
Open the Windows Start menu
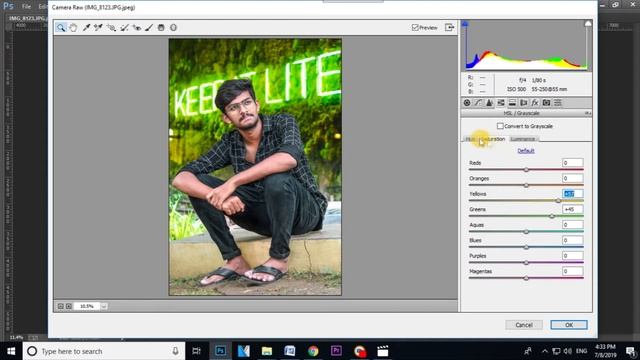11,351
